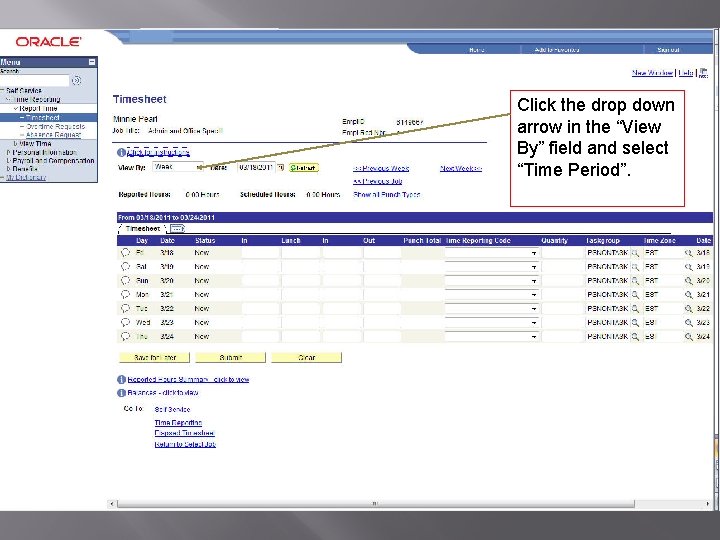Click the comment bubble icon for Wed 3/23
720x540 pixels.
click(x=125, y=322)
